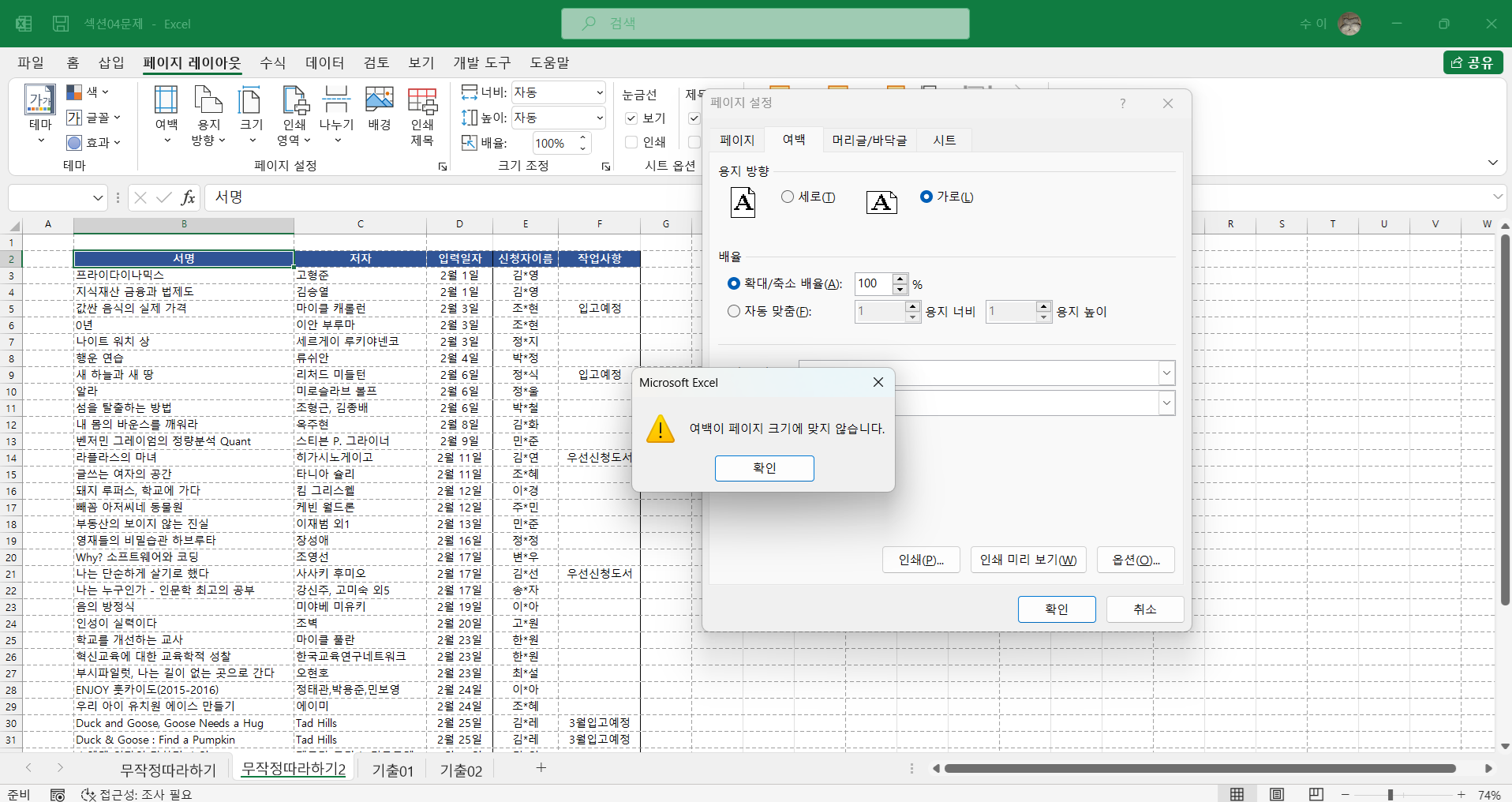The height and width of the screenshot is (802, 1512).
Task: Open the 여백 margins ribbon icon
Action: point(166,114)
